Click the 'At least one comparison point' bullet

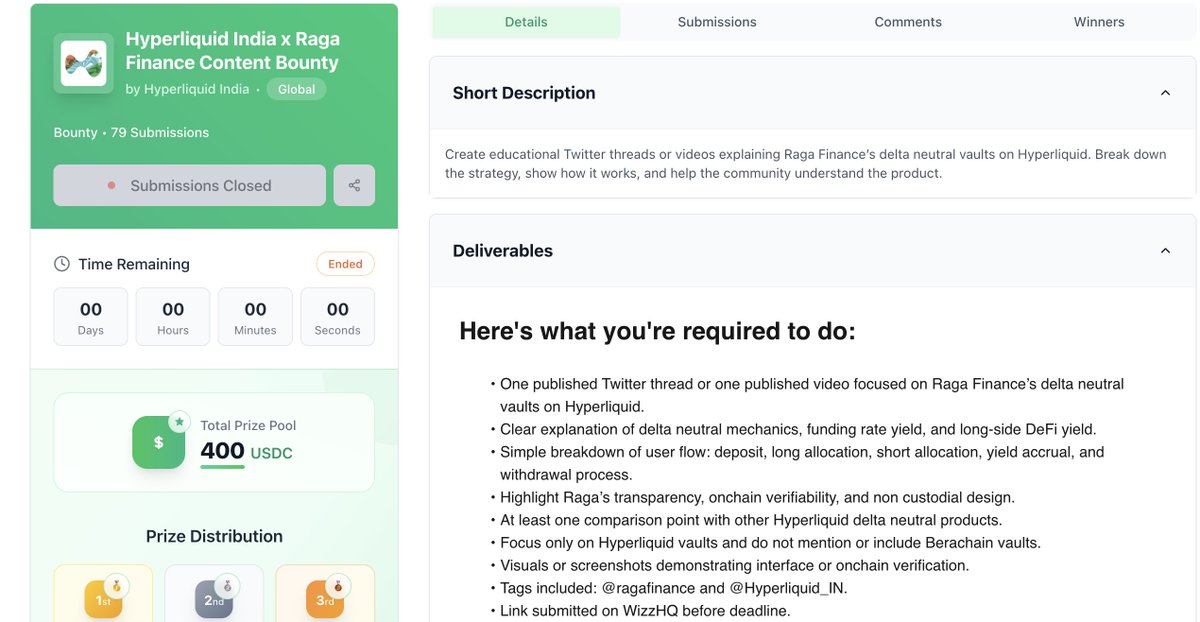751,520
